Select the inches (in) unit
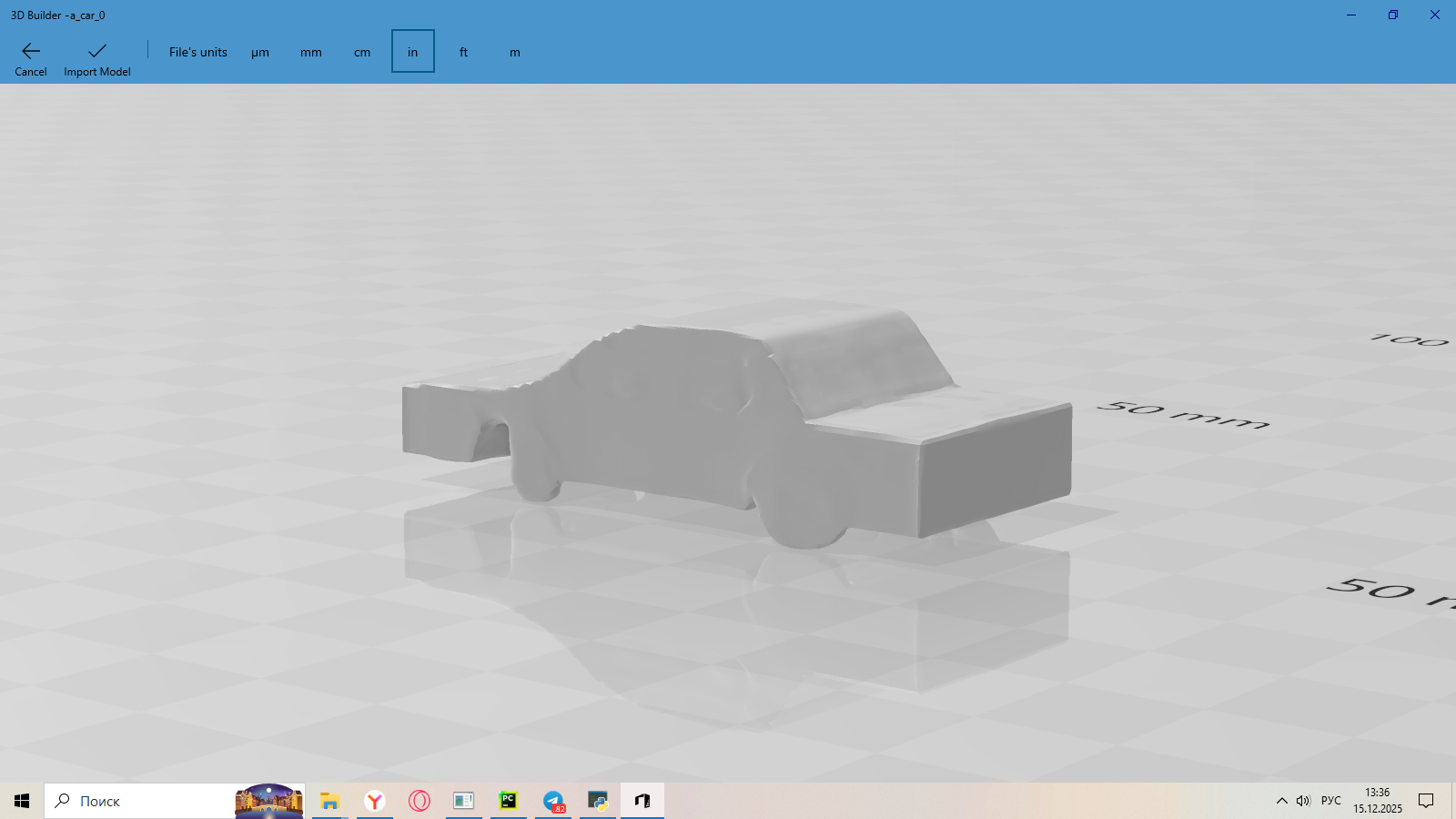 coord(413,52)
